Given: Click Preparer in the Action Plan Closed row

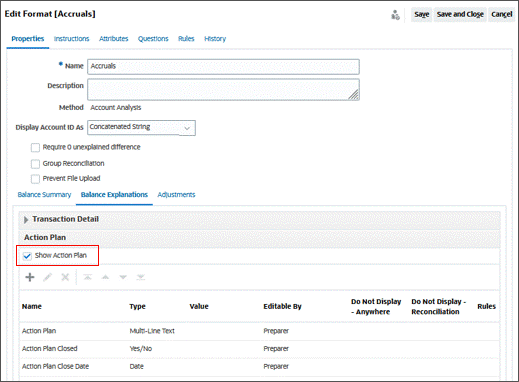Looking at the screenshot, I should 276,349.
